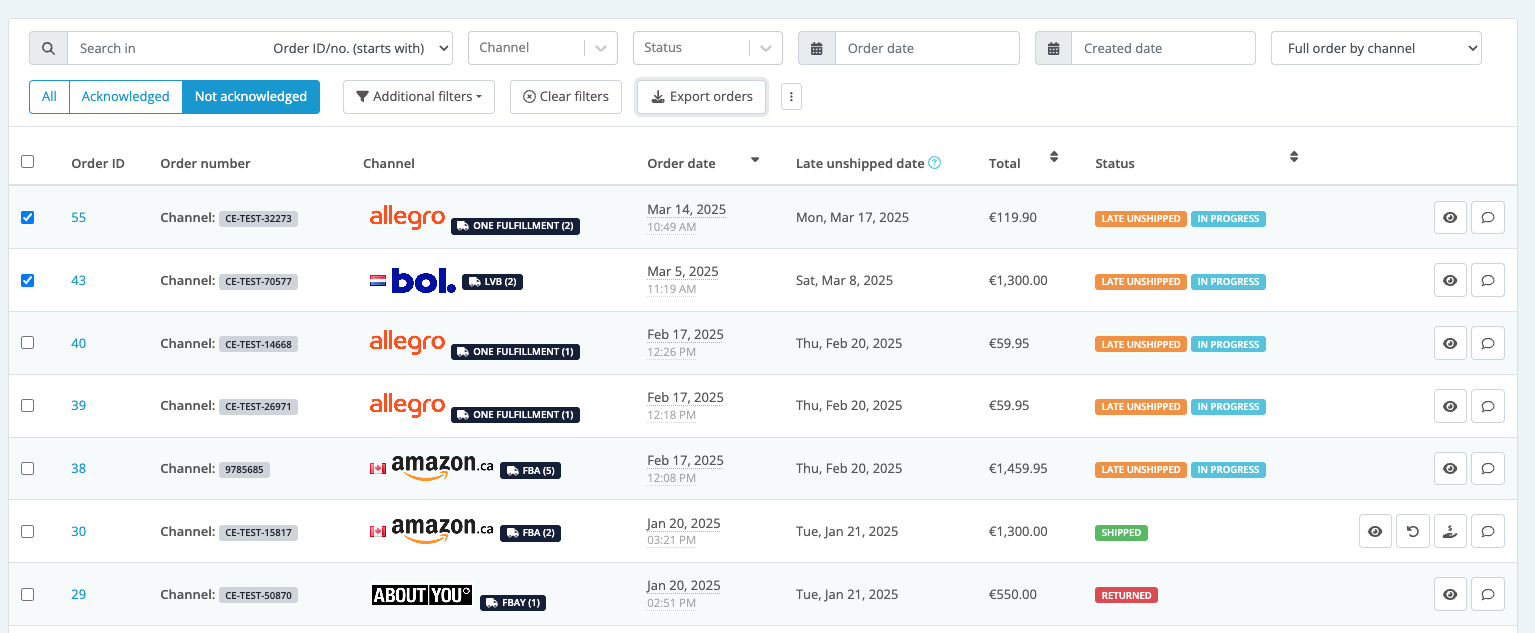Screen dimensions: 1535x633
Task: Open order ID 55 link
Action: pos(79,217)
